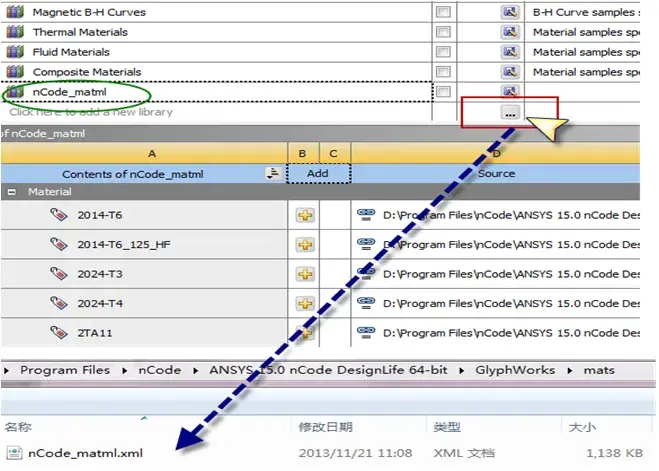Image resolution: width=659 pixels, height=471 pixels.
Task: Select Magnetic B-H Curves library name
Action: point(89,12)
